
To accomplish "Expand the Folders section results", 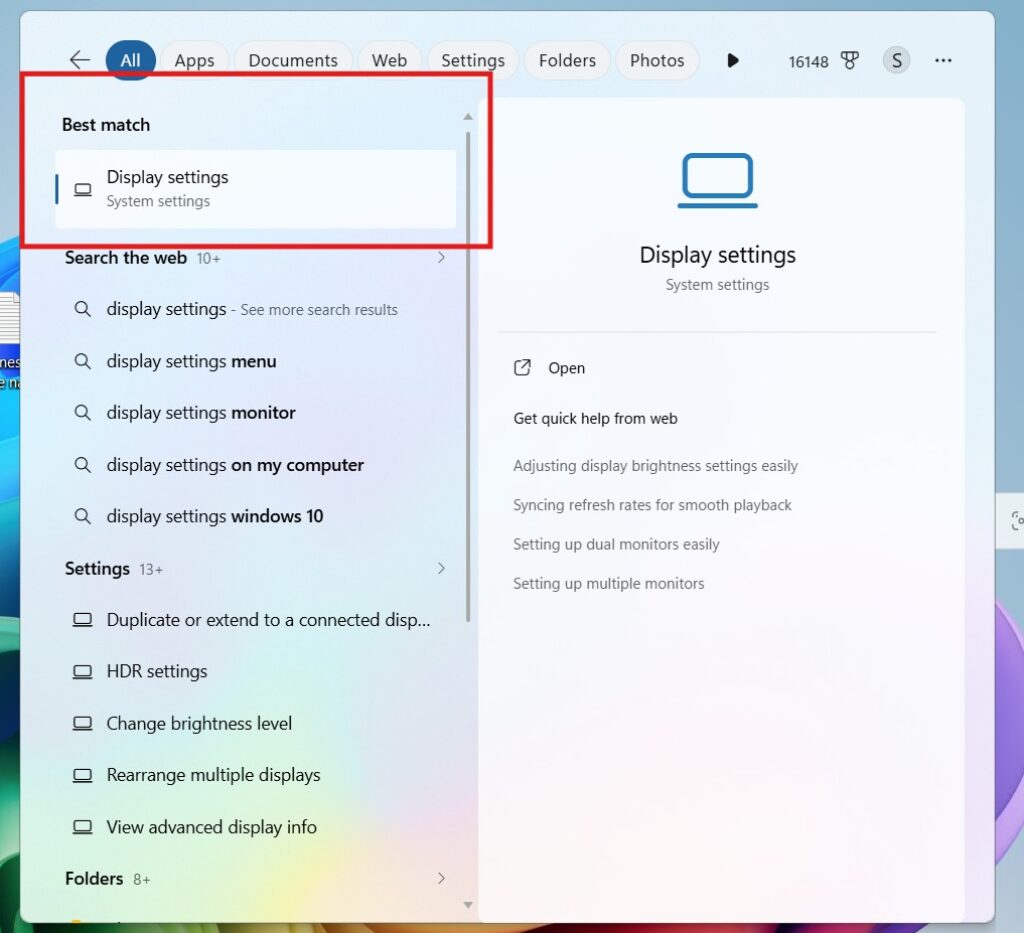I will [441, 878].
